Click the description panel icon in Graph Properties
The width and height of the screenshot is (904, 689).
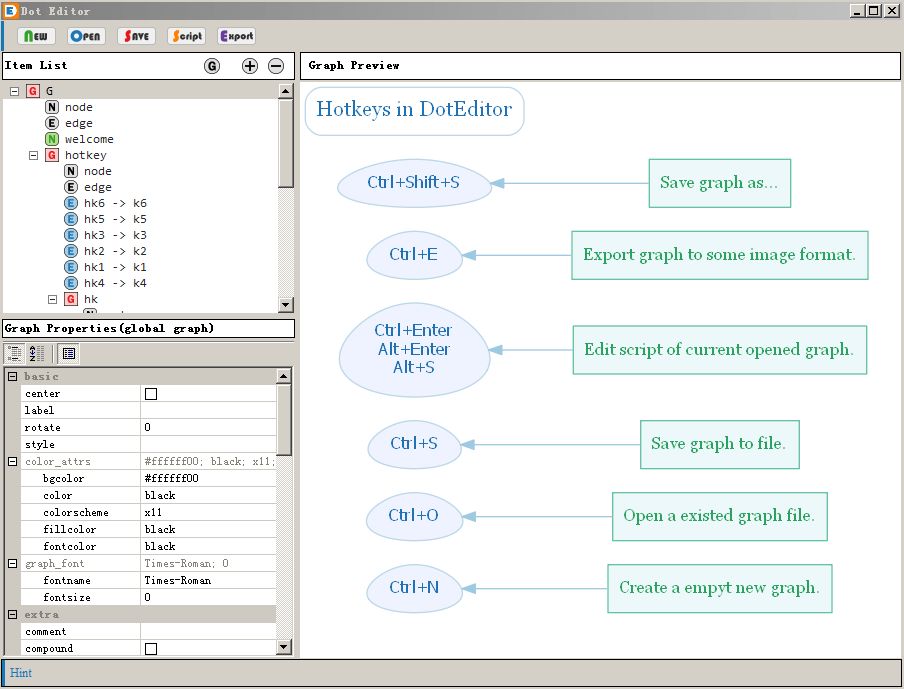(69, 353)
